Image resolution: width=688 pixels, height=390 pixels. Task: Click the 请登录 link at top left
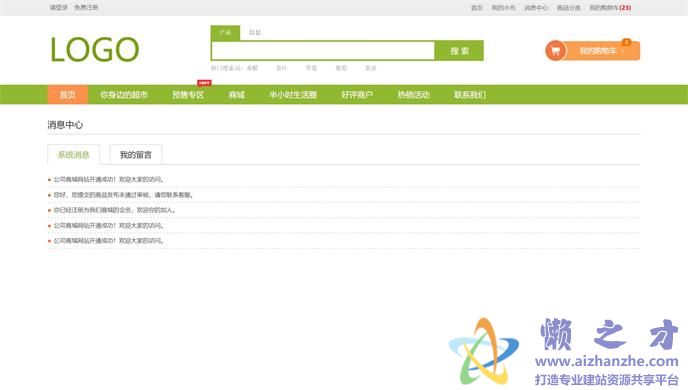pos(58,7)
